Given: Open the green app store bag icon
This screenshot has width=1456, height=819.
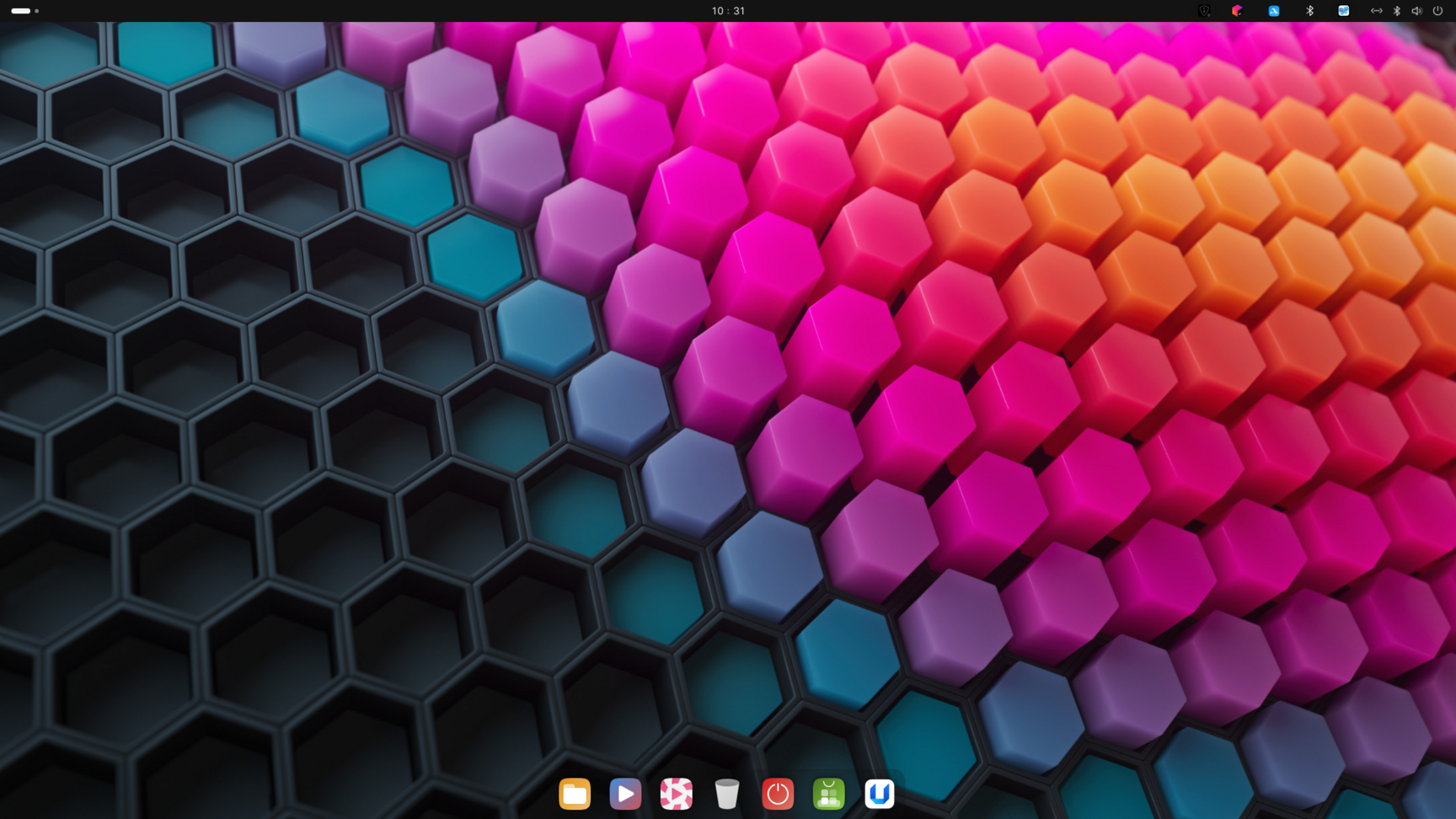Looking at the screenshot, I should point(828,794).
